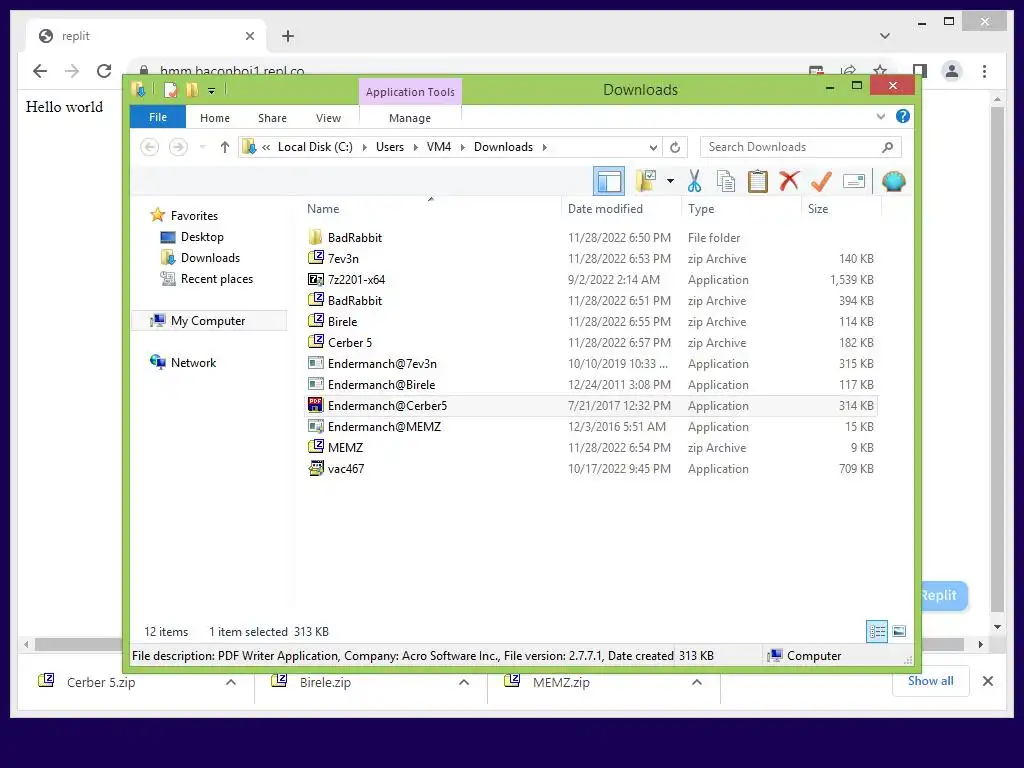
Task: Click the Cut scissors icon
Action: (x=694, y=181)
